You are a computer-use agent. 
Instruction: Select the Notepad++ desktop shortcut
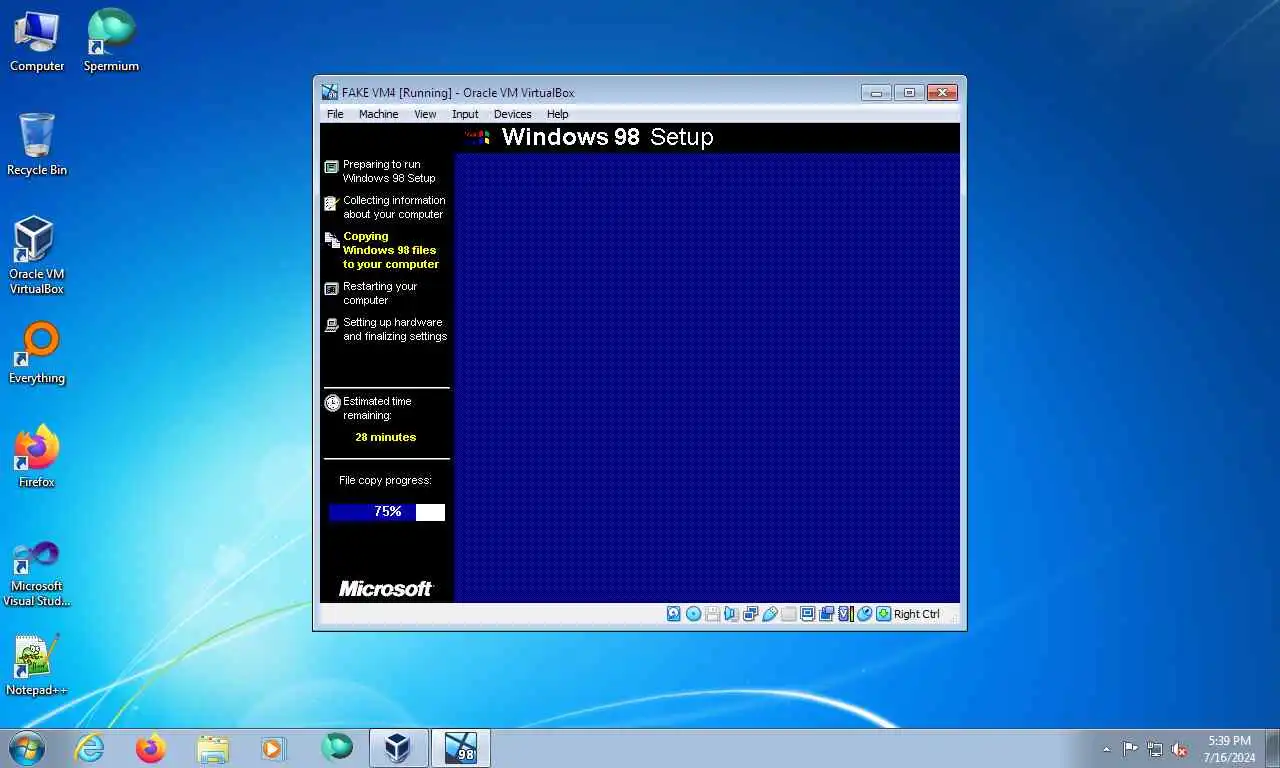coord(37,665)
